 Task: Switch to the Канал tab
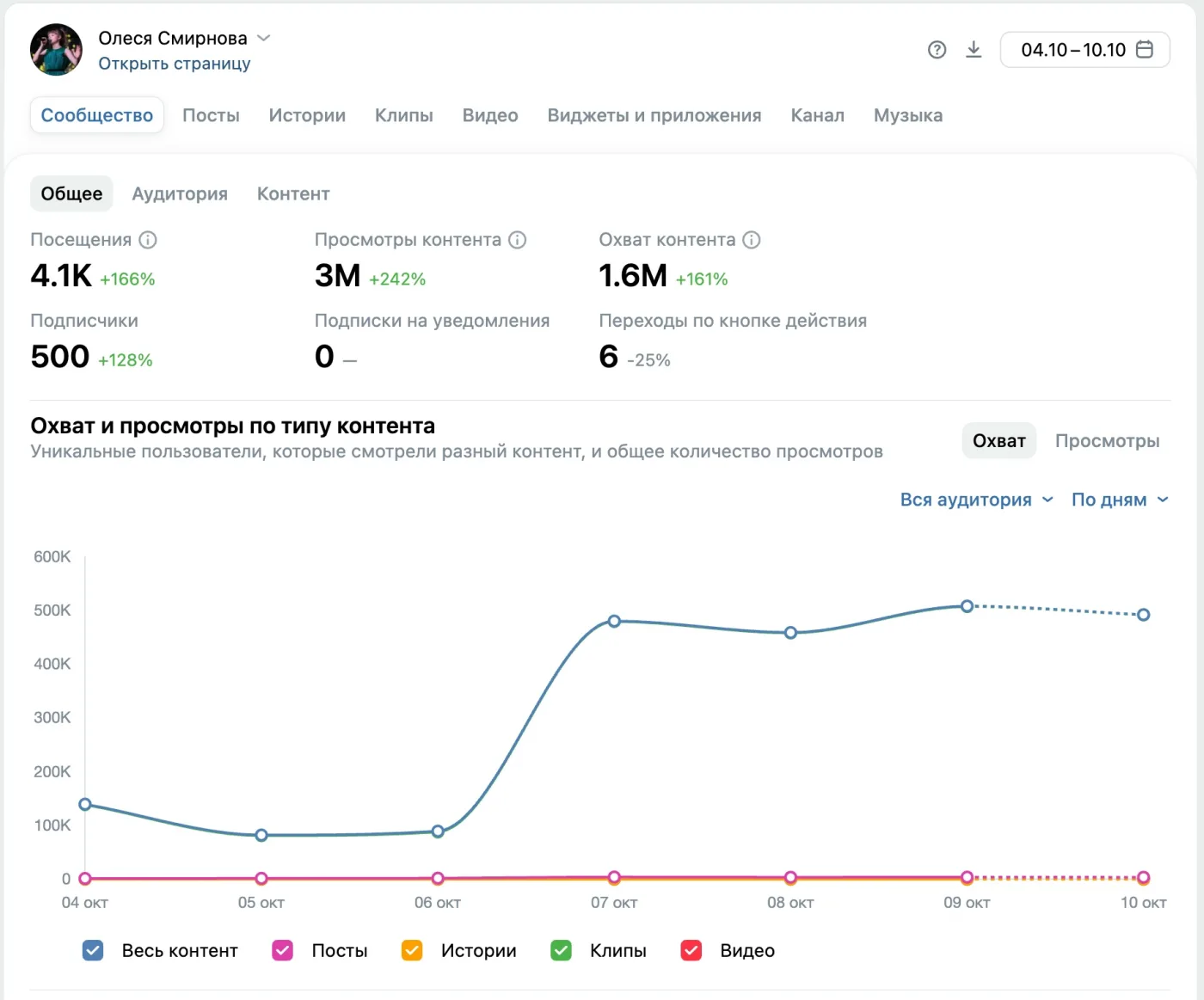(818, 115)
